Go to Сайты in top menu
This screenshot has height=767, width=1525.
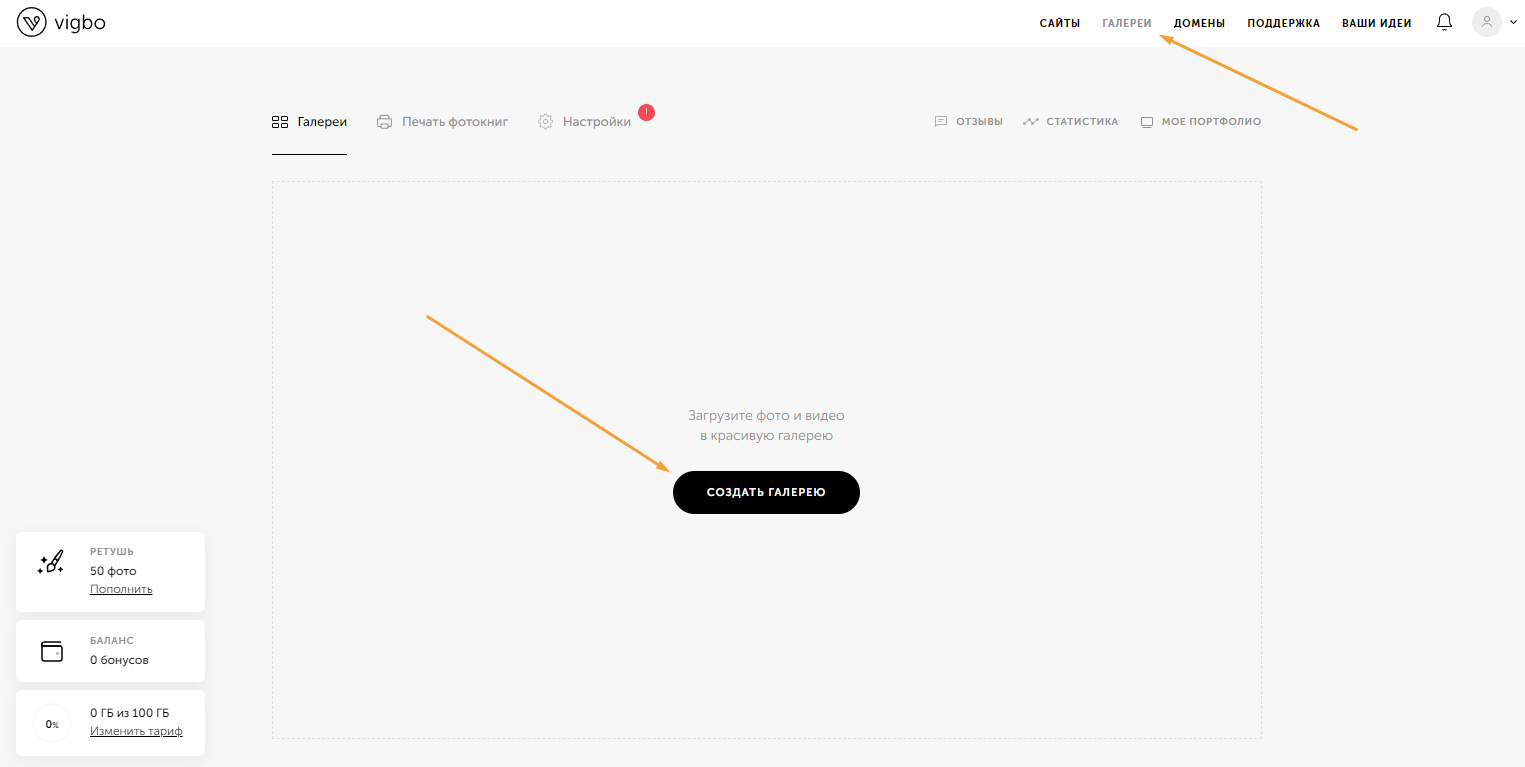(x=1059, y=23)
